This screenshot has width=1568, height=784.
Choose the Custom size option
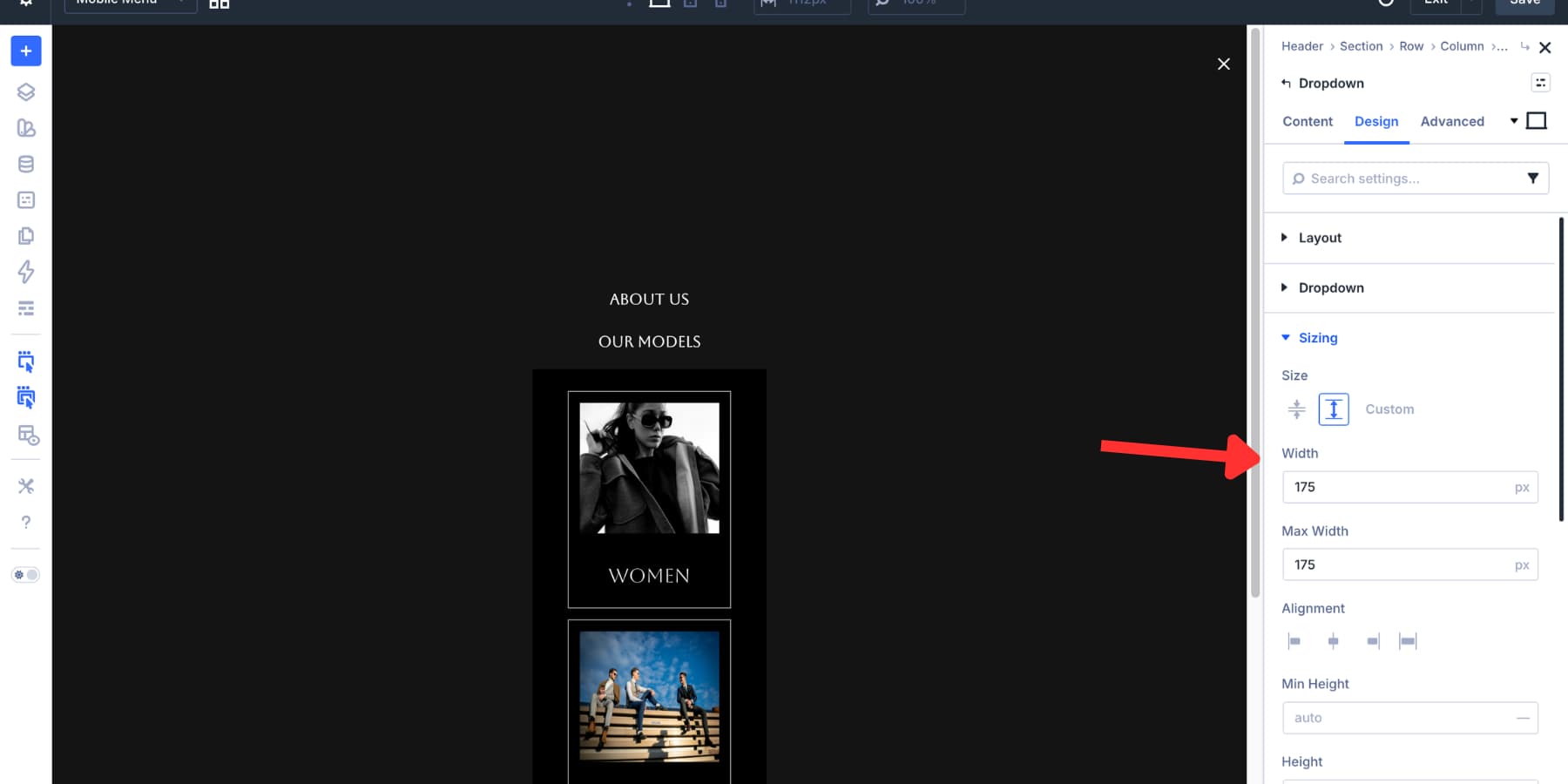[1389, 409]
